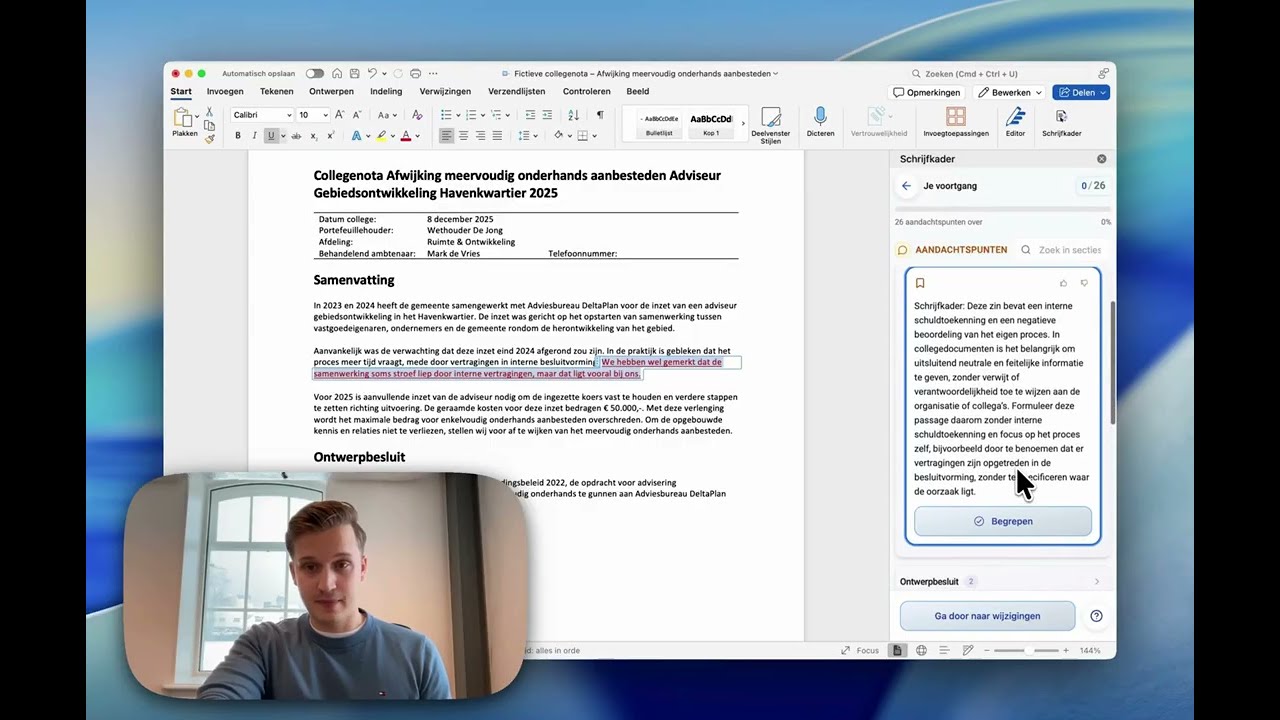Viewport: 1280px width, 720px height.
Task: Open the Indeling tab
Action: 386,91
